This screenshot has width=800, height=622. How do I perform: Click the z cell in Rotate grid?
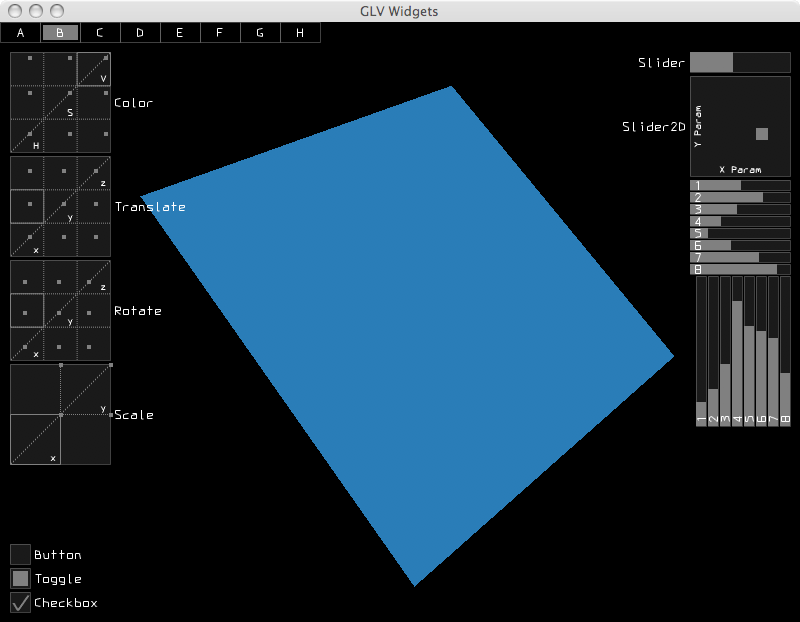coord(94,277)
